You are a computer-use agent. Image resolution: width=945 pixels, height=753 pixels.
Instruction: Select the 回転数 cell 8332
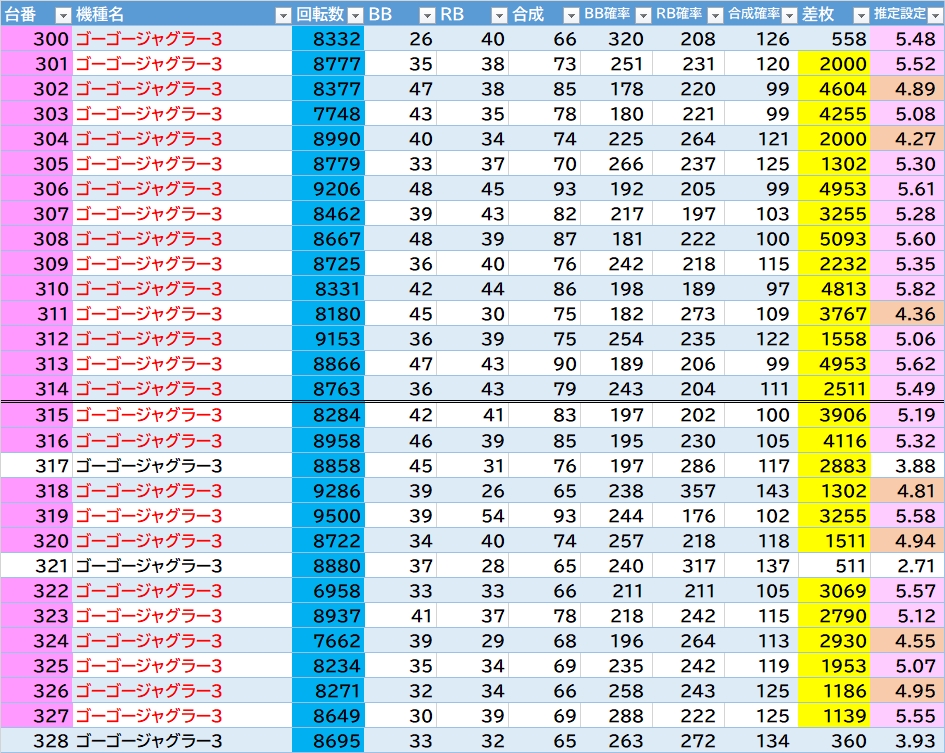point(328,39)
